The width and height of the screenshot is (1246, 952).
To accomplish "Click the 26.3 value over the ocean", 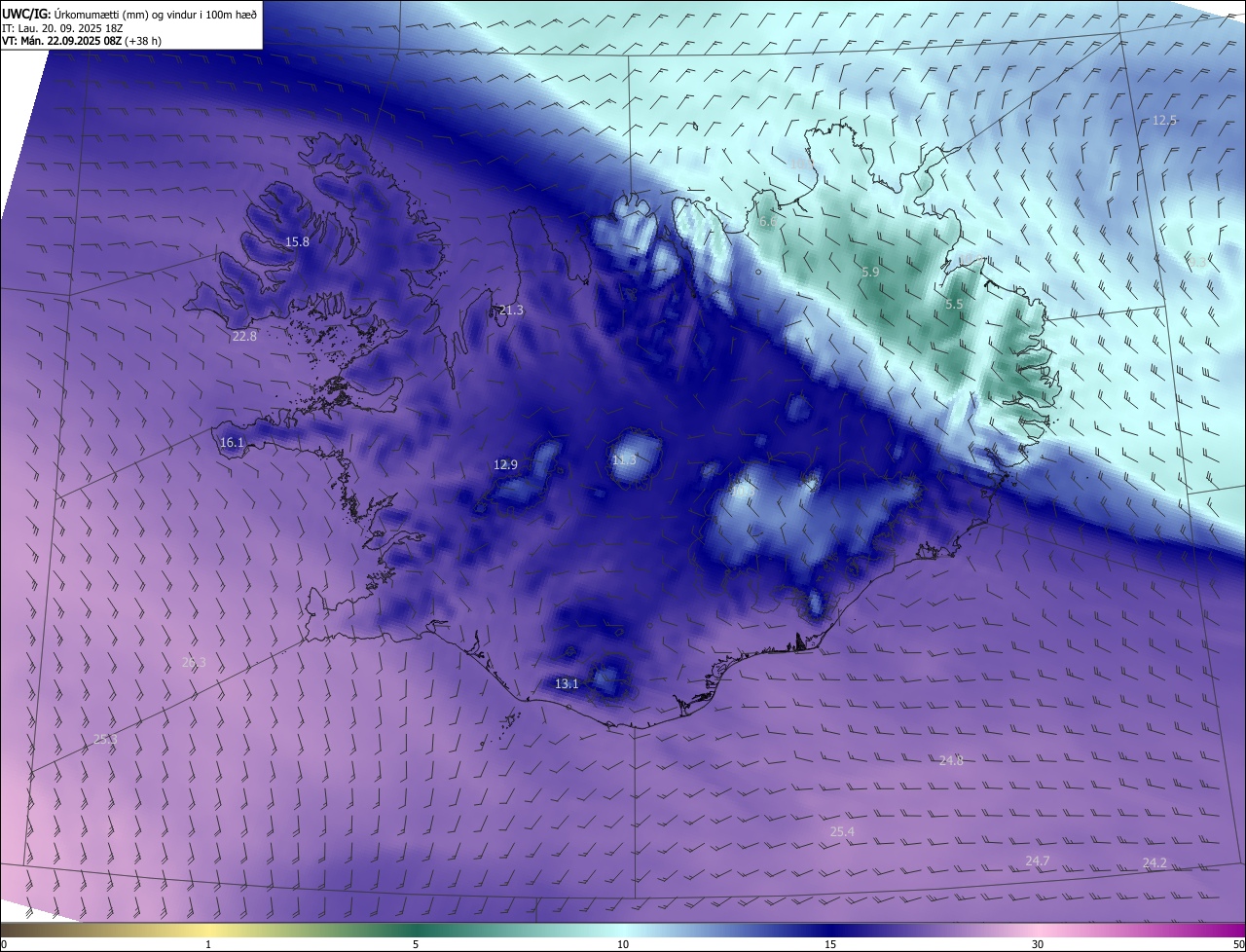I will 194,662.
